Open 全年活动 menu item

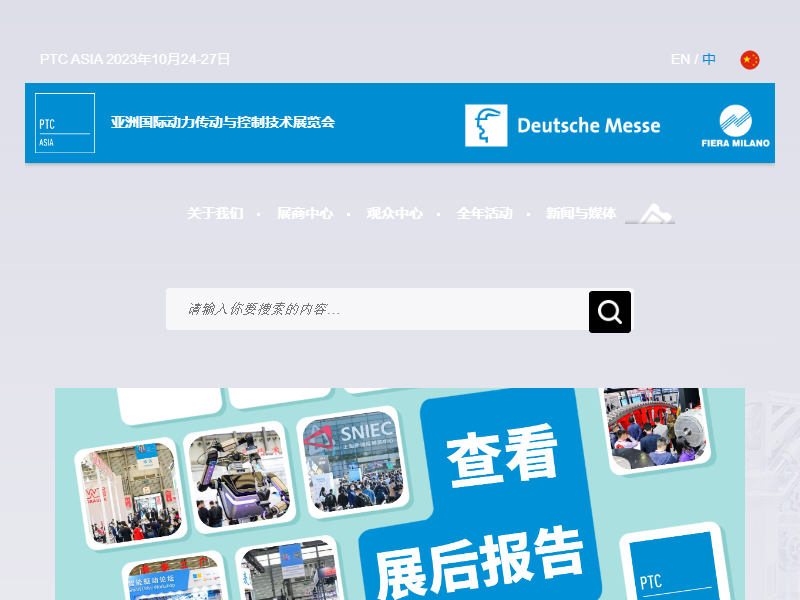tap(484, 213)
